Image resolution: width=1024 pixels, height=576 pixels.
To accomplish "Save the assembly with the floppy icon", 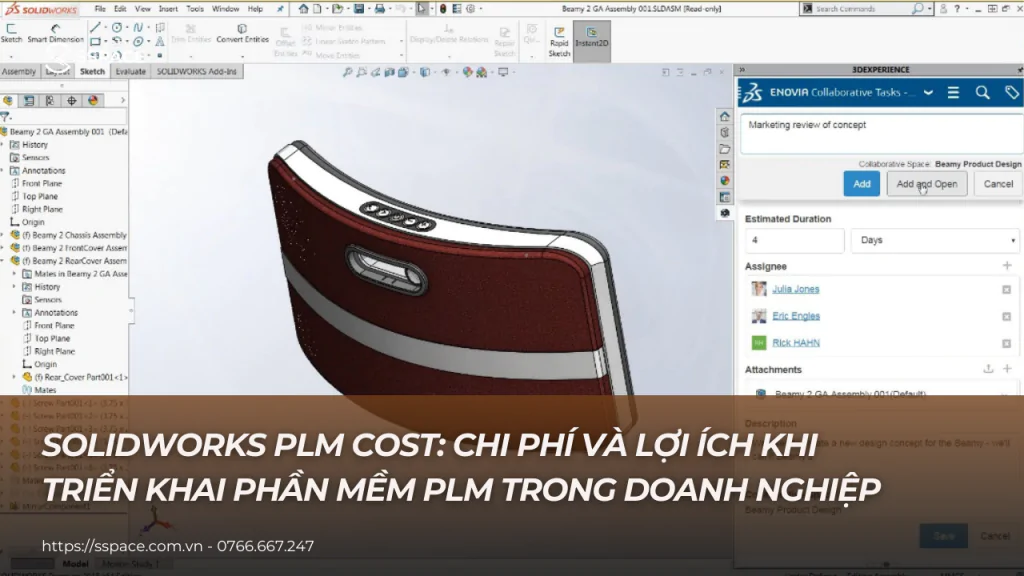I will pos(359,8).
